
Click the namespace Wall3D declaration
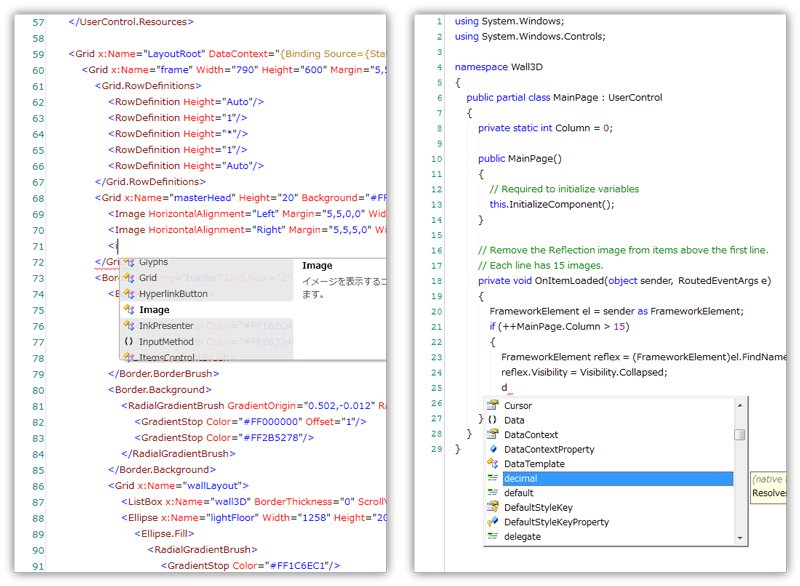pyautogui.click(x=498, y=67)
